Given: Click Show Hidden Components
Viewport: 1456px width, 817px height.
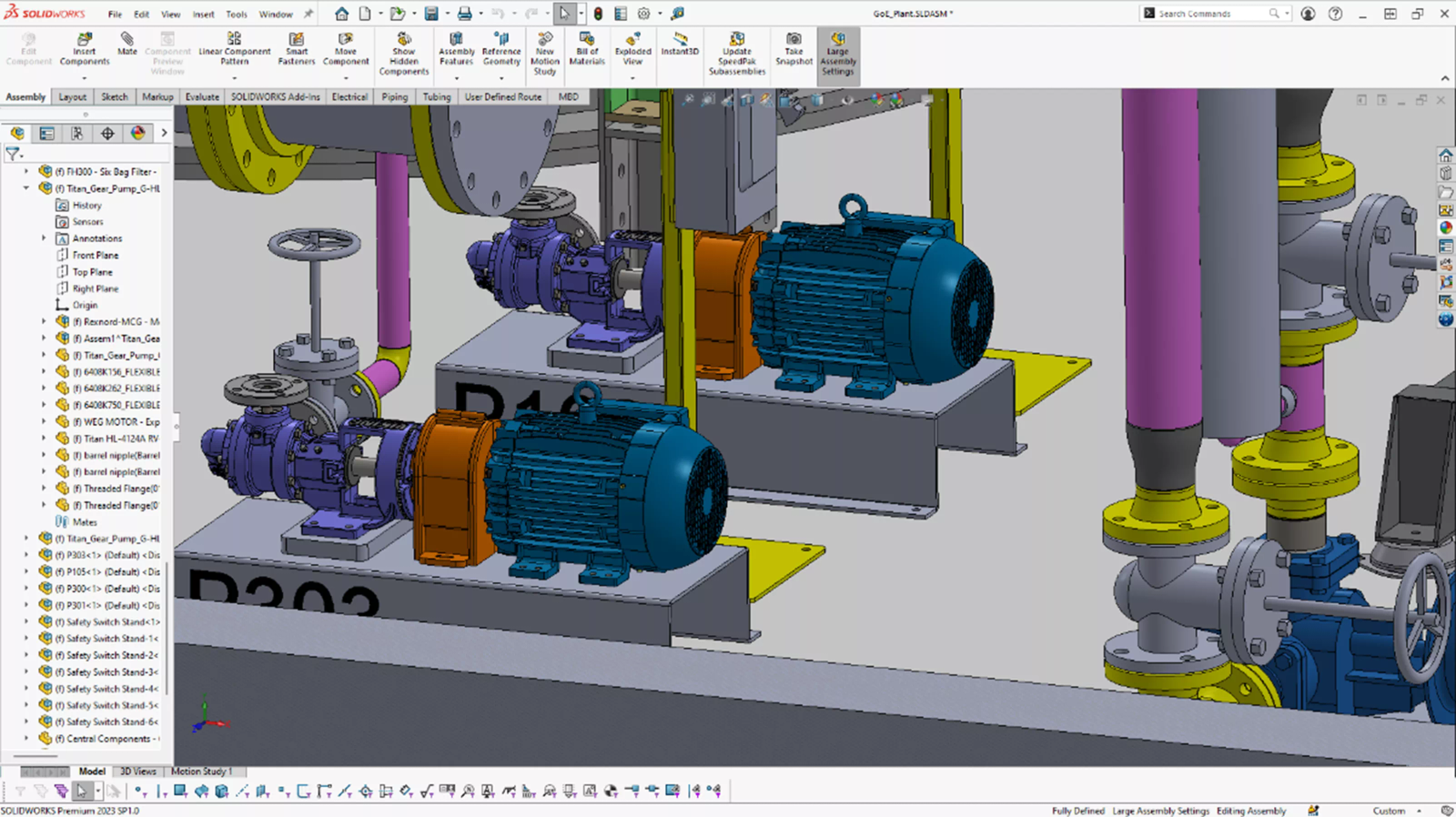Looking at the screenshot, I should (404, 54).
